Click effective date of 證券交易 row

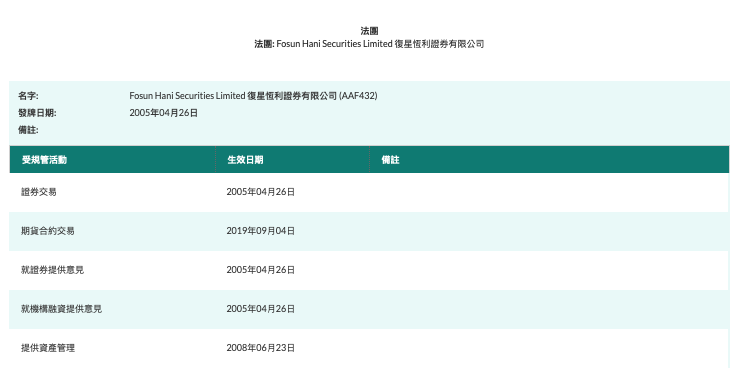tap(260, 192)
